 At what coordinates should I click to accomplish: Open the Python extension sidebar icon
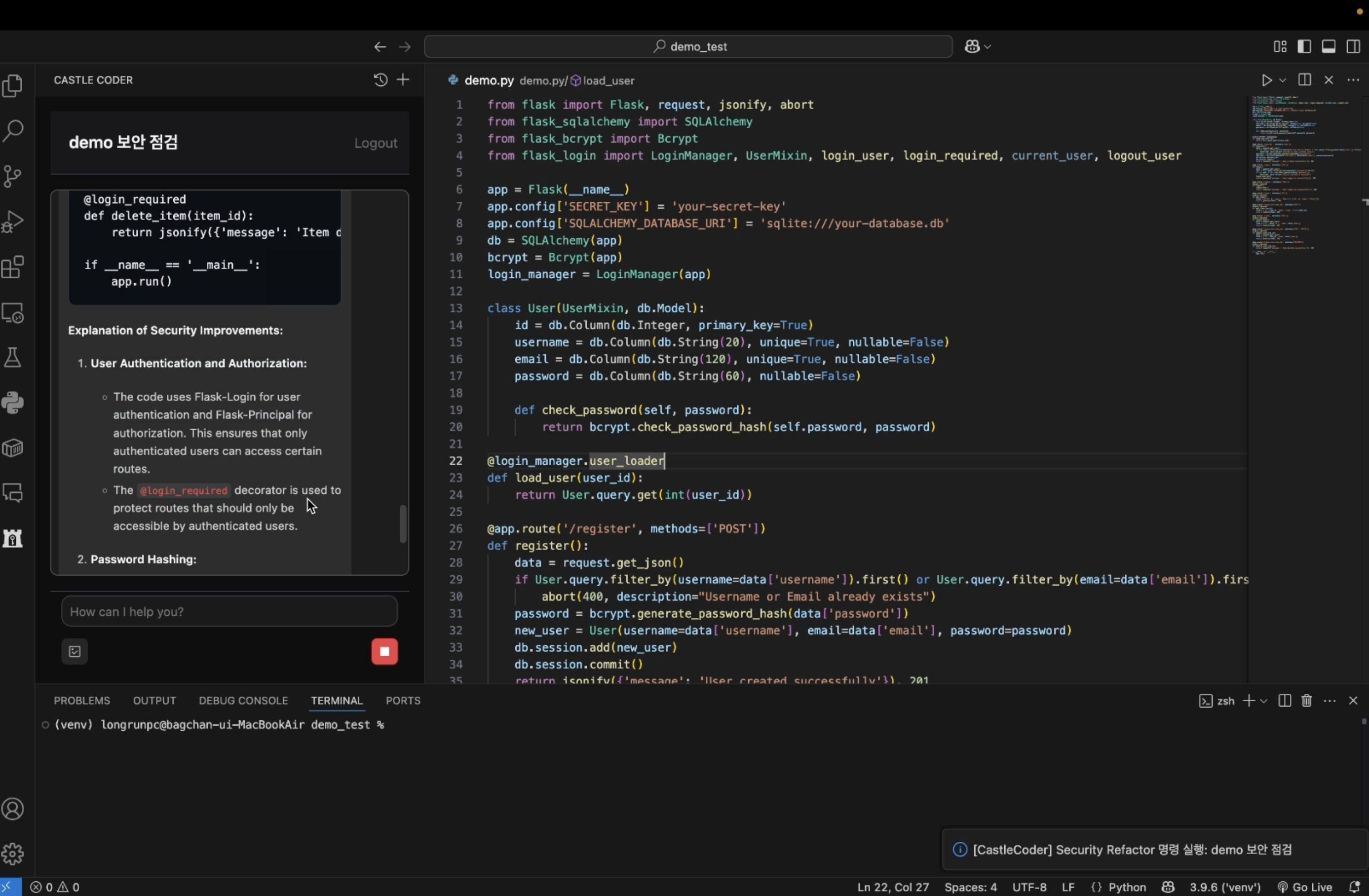tap(13, 403)
